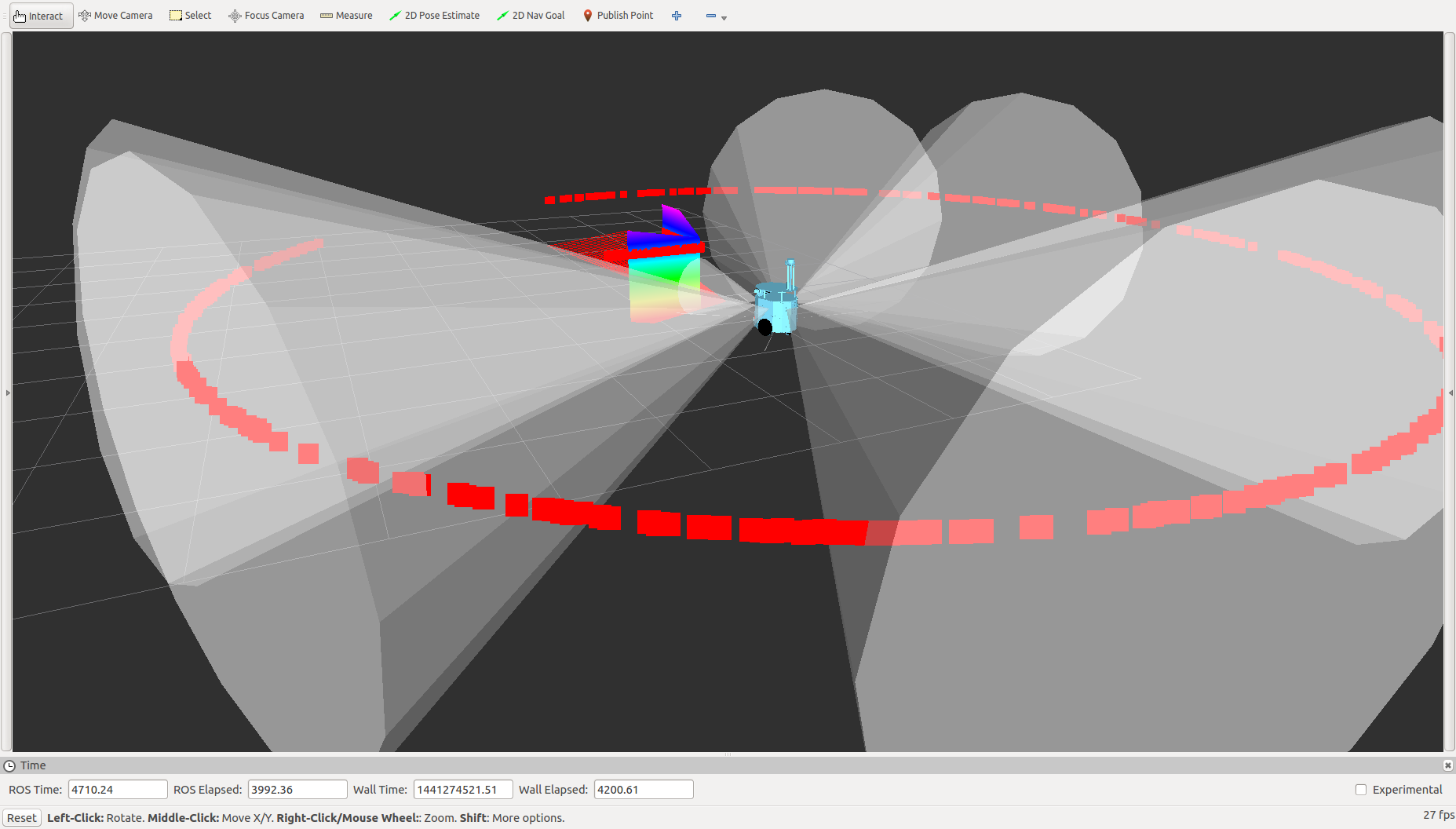Expand the left side panel handle
The height and width of the screenshot is (829, 1456).
pos(7,393)
